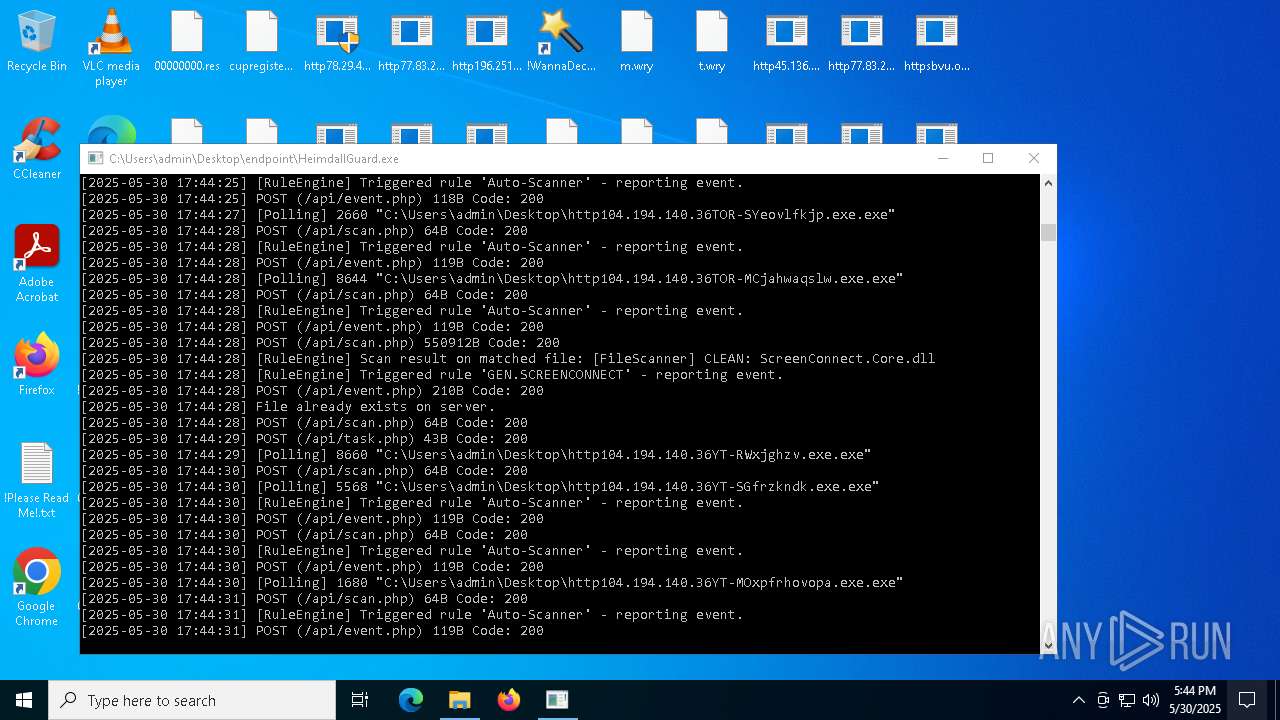Click the console window title bar icon
1280x720 pixels.
tap(96, 158)
